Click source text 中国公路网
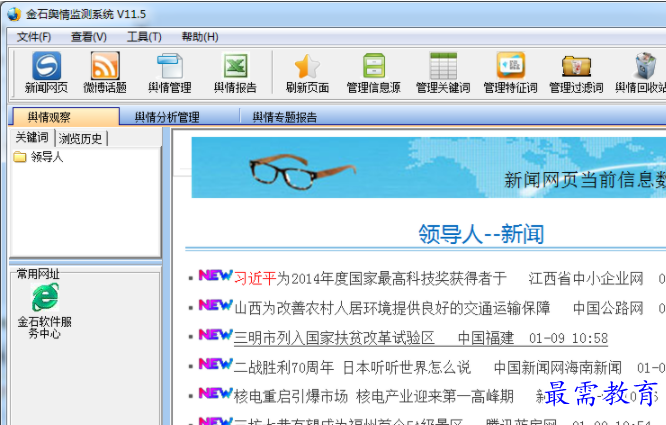 (x=608, y=308)
